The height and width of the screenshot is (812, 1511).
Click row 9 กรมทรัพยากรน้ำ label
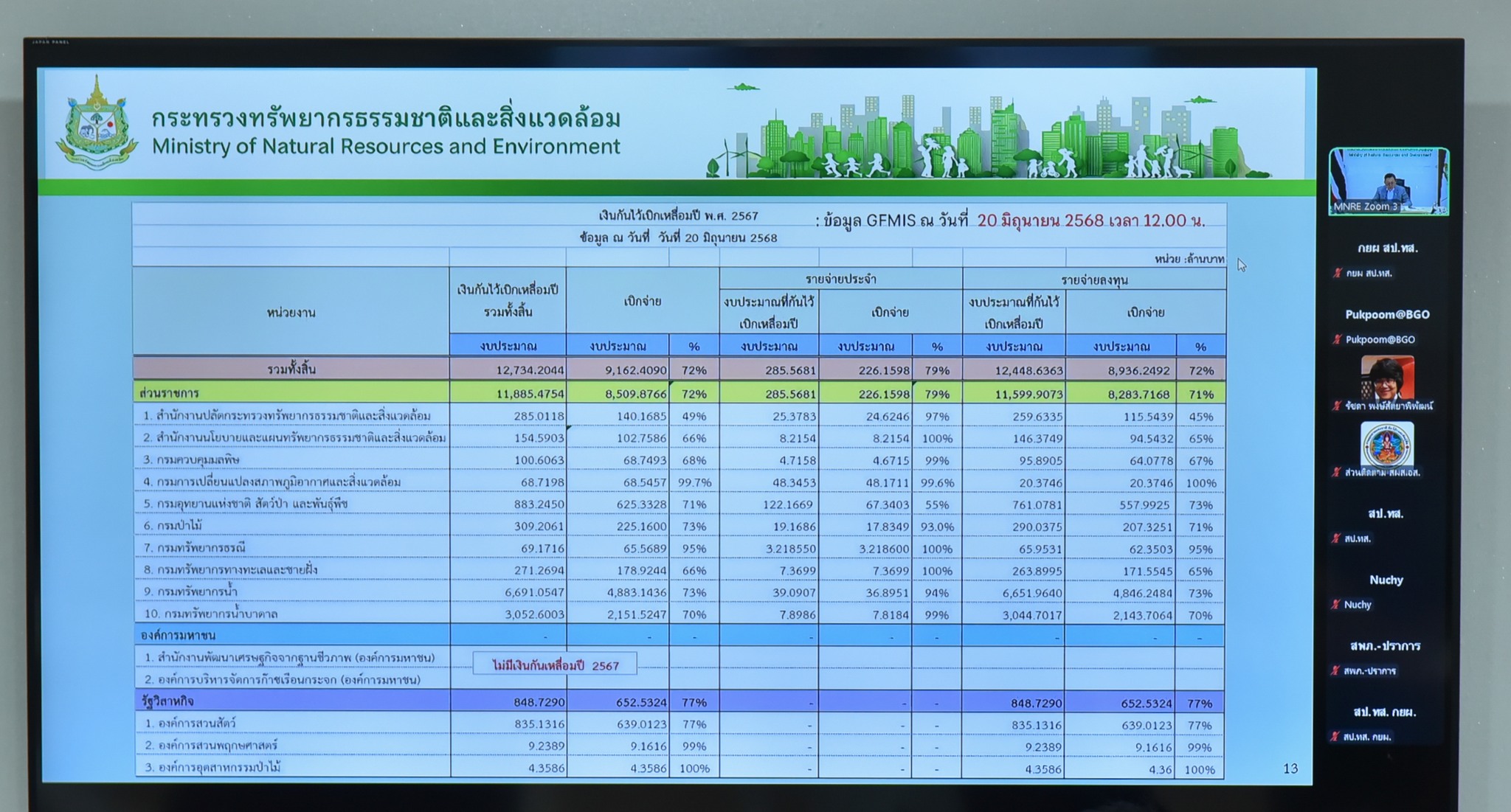tap(190, 591)
